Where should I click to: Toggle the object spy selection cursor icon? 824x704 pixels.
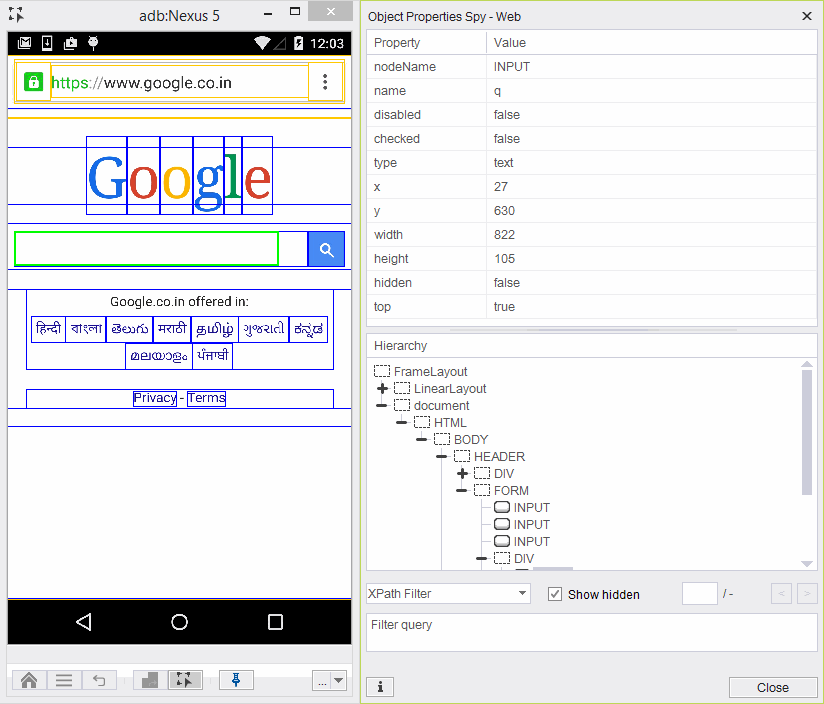pos(185,680)
